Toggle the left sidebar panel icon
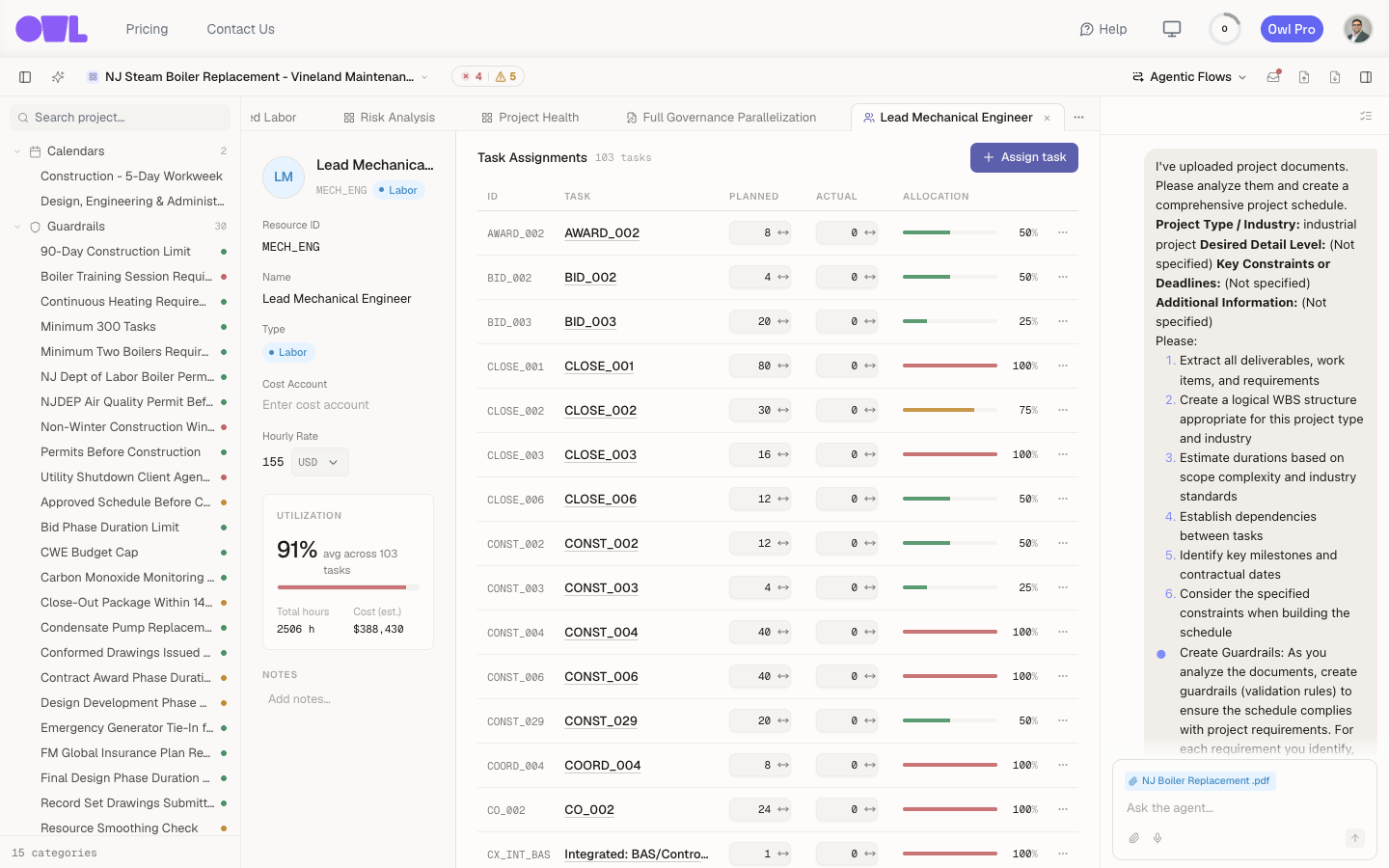1389x868 pixels. tap(25, 77)
